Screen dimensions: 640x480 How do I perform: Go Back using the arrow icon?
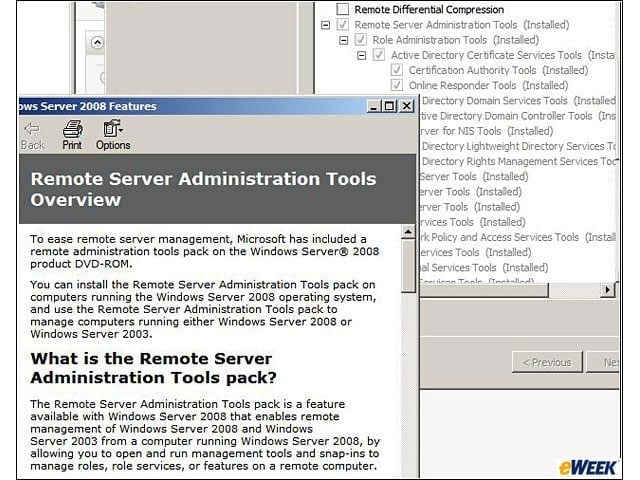(32, 135)
